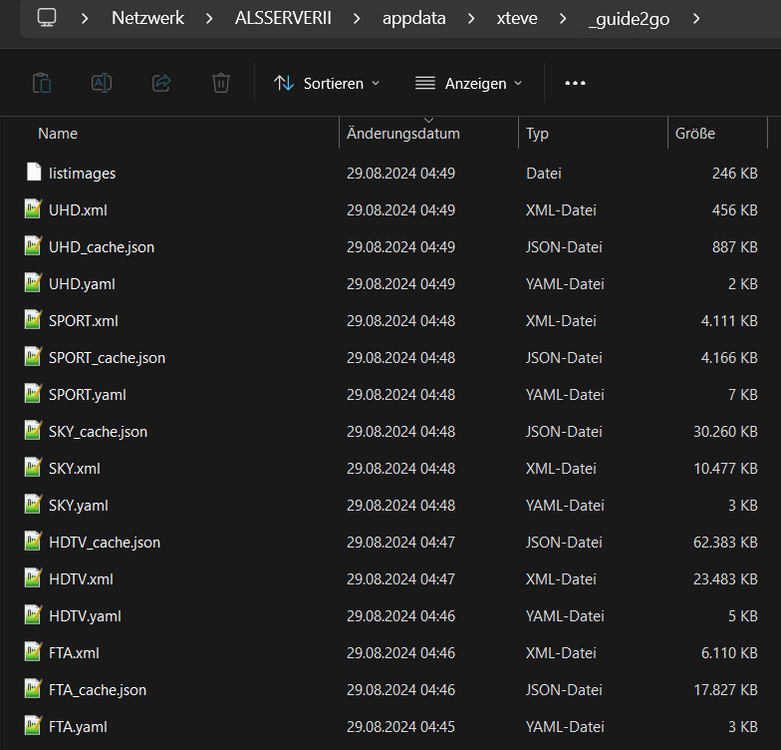Select the HDTV_cache.json file name
The width and height of the screenshot is (781, 750).
click(x=105, y=542)
